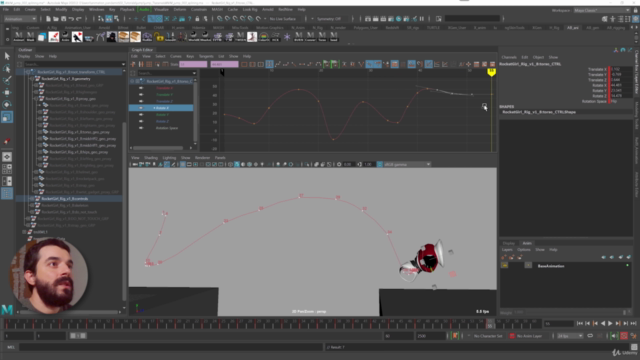The image size is (640, 360).
Task: Open the Playback menu
Action: click(x=127, y=9)
